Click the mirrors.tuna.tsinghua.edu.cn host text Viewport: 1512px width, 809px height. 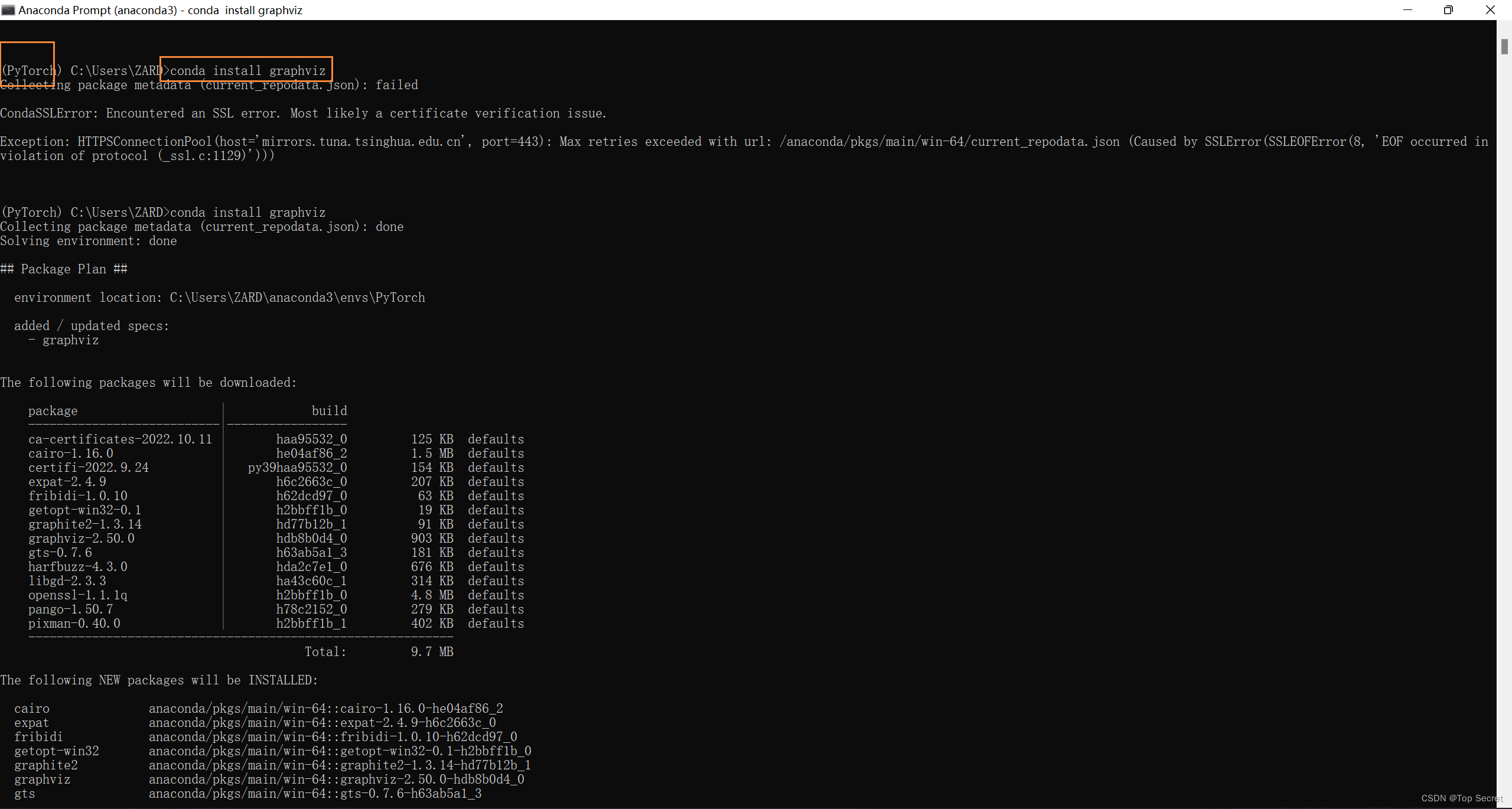coord(361,141)
